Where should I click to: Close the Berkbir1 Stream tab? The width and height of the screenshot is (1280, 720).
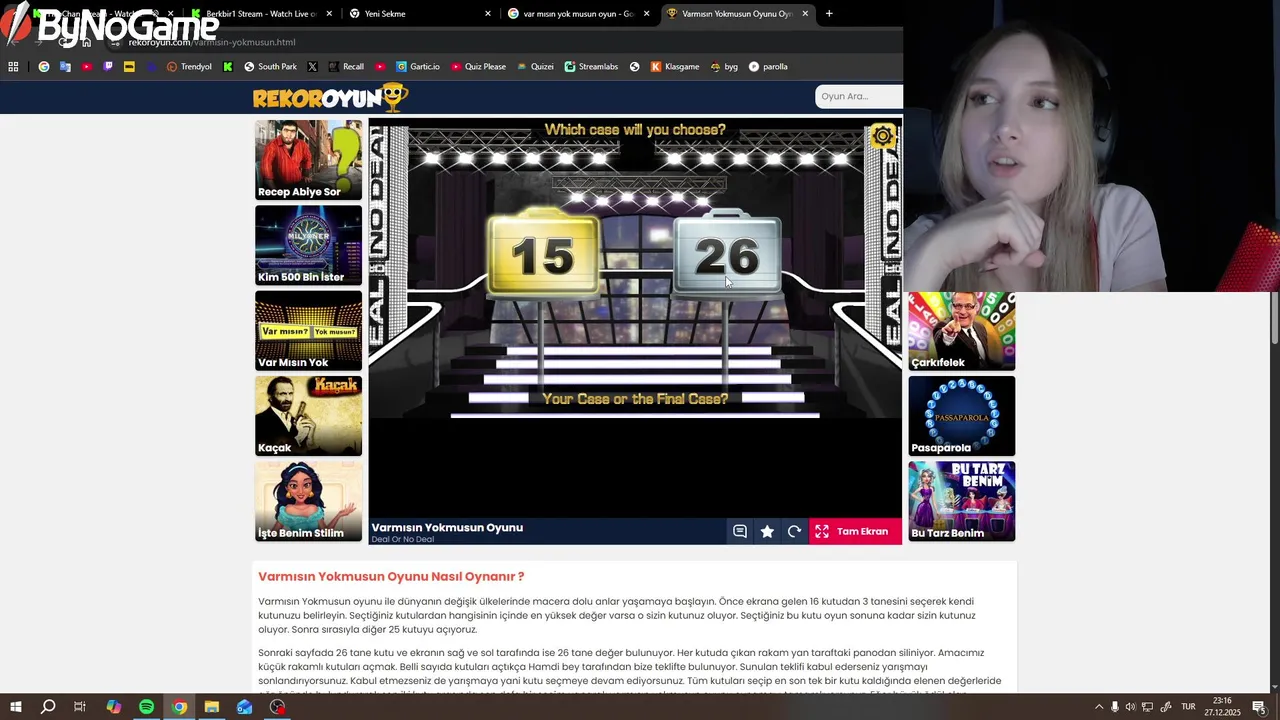[x=329, y=14]
